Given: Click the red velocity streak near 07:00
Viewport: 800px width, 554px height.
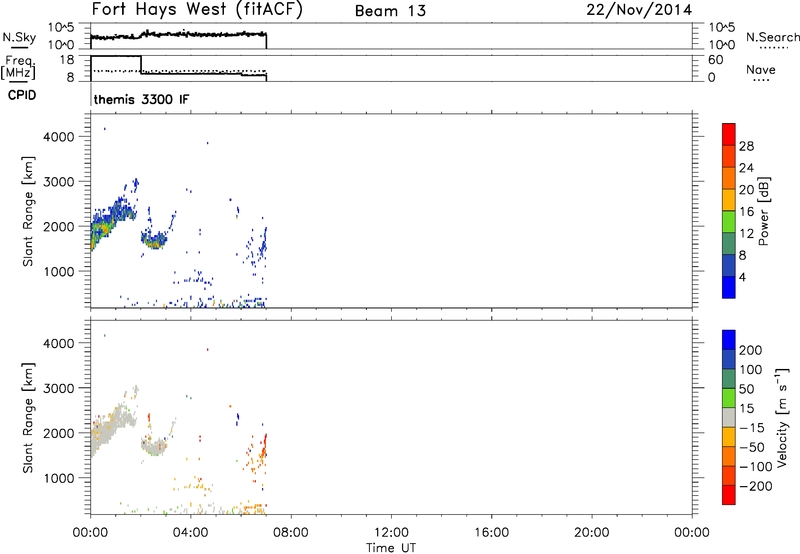Looking at the screenshot, I should [264, 445].
